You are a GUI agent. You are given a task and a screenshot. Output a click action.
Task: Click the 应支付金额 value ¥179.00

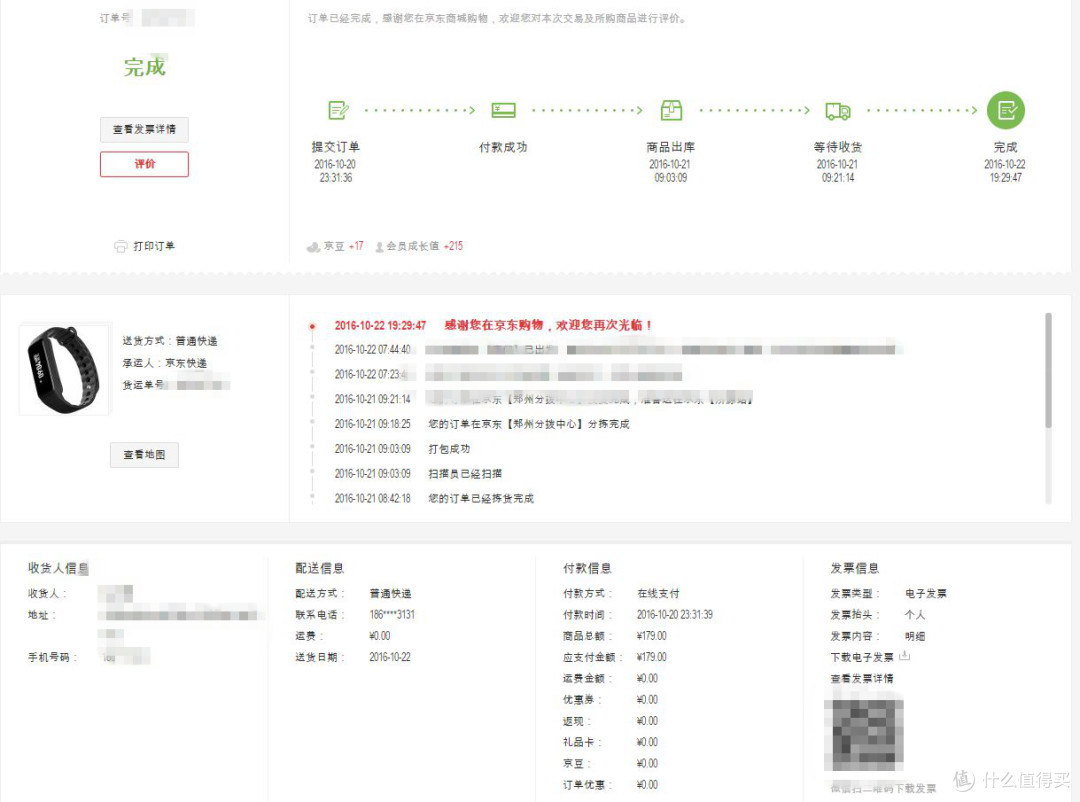[652, 657]
